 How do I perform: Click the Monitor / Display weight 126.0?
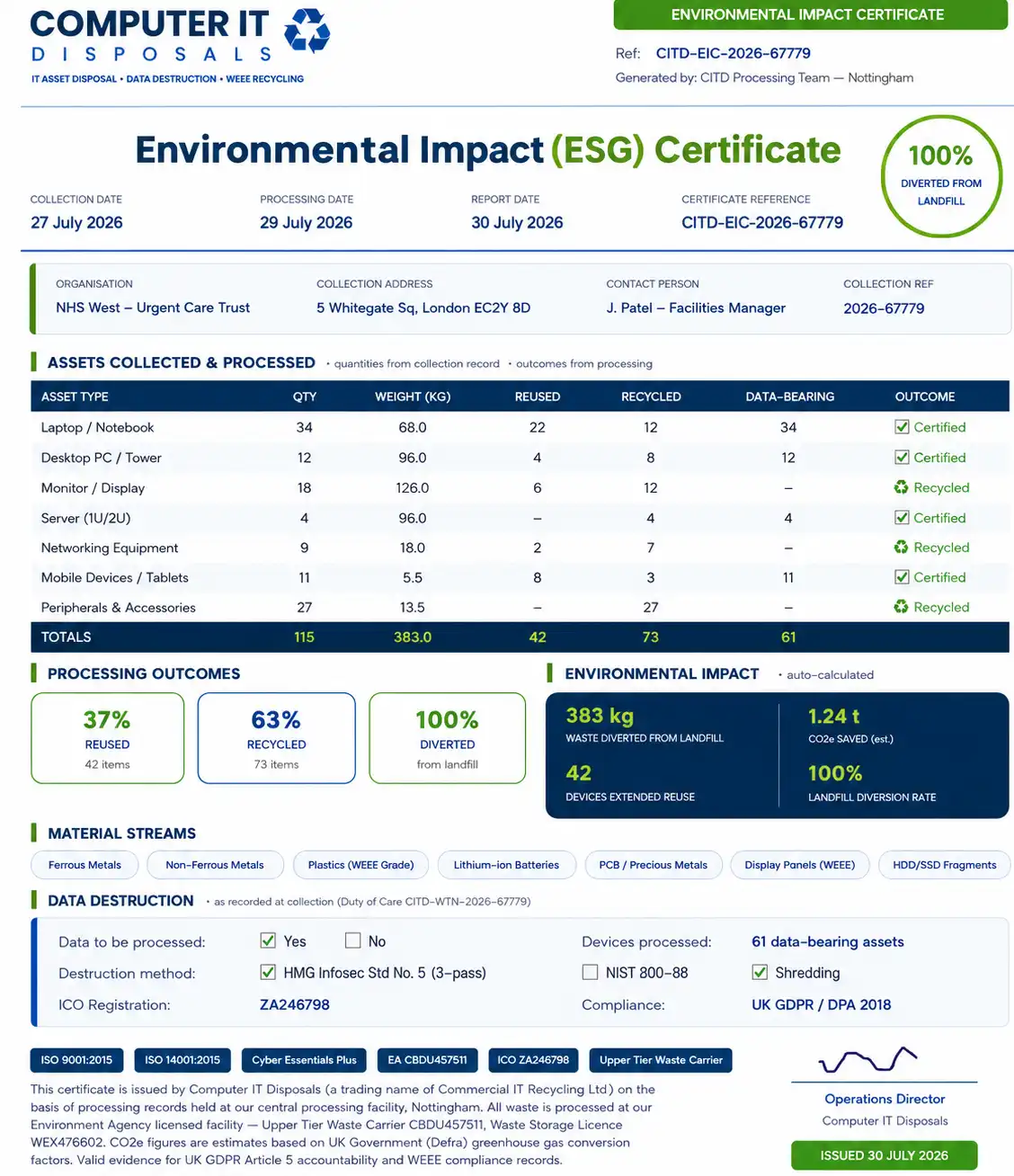[x=413, y=487]
